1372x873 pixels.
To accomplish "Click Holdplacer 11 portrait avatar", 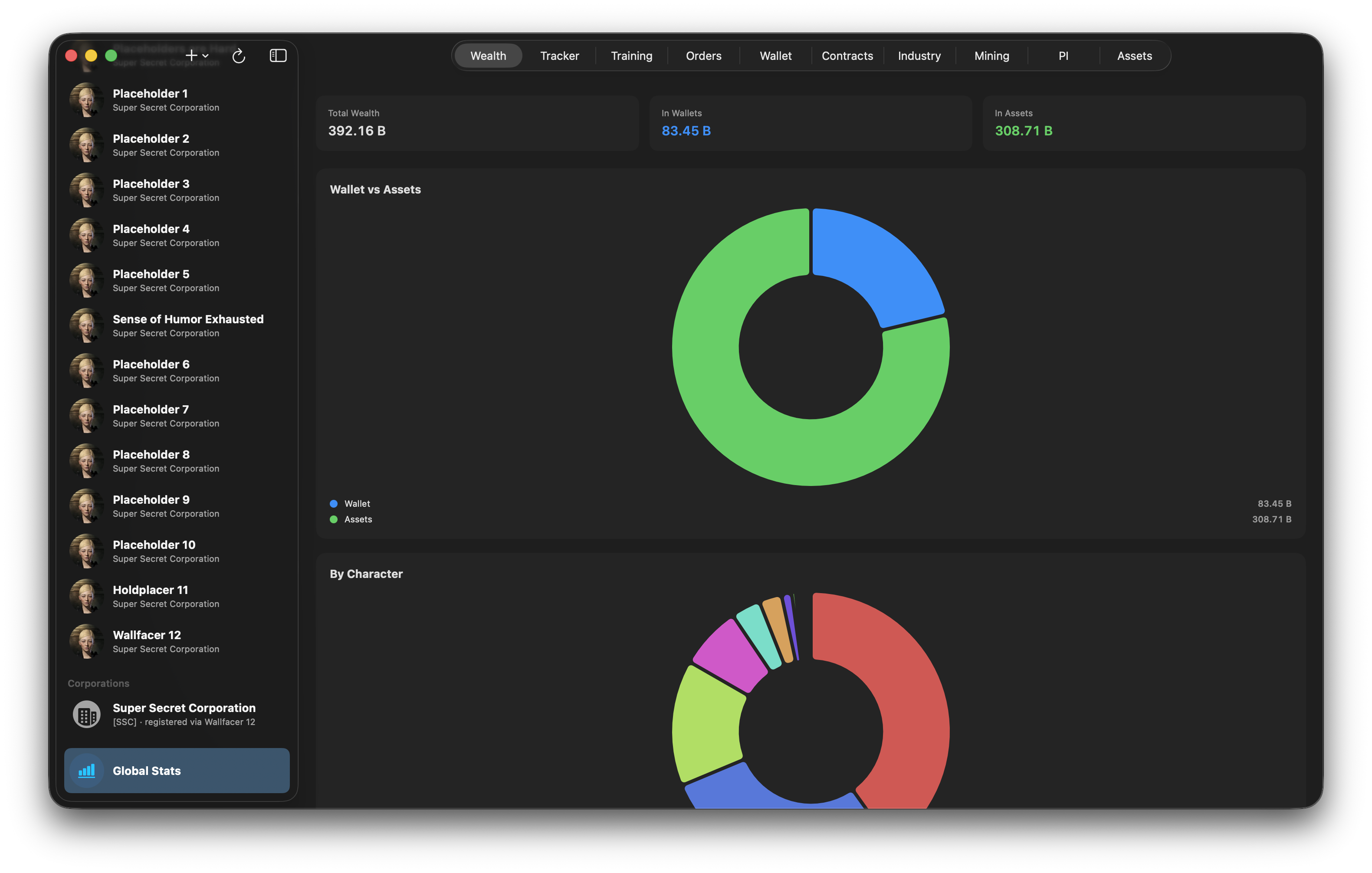I will click(87, 596).
